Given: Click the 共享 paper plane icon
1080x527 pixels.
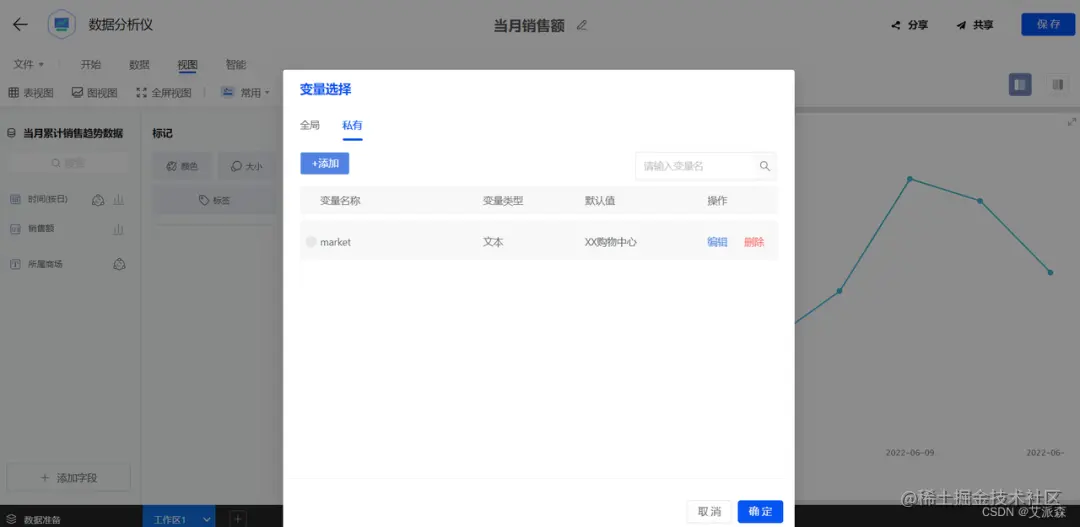Looking at the screenshot, I should (x=962, y=25).
